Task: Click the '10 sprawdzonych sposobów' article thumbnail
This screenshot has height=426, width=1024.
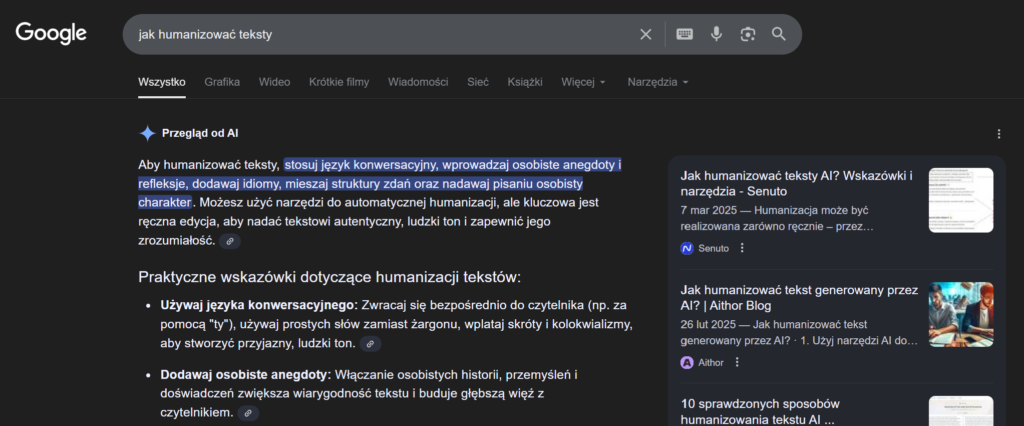Action: (x=961, y=411)
